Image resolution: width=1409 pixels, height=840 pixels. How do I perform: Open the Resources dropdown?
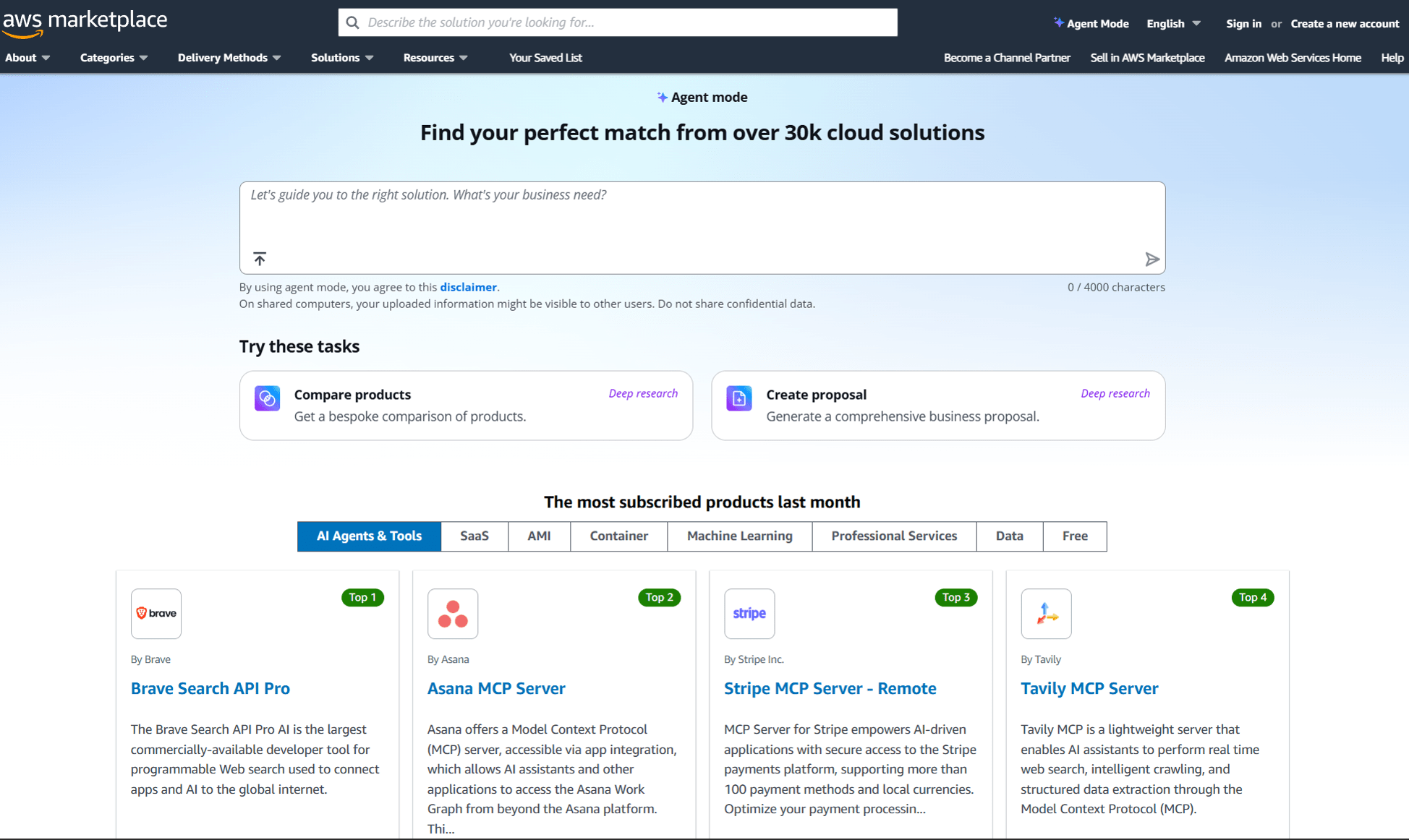[434, 58]
